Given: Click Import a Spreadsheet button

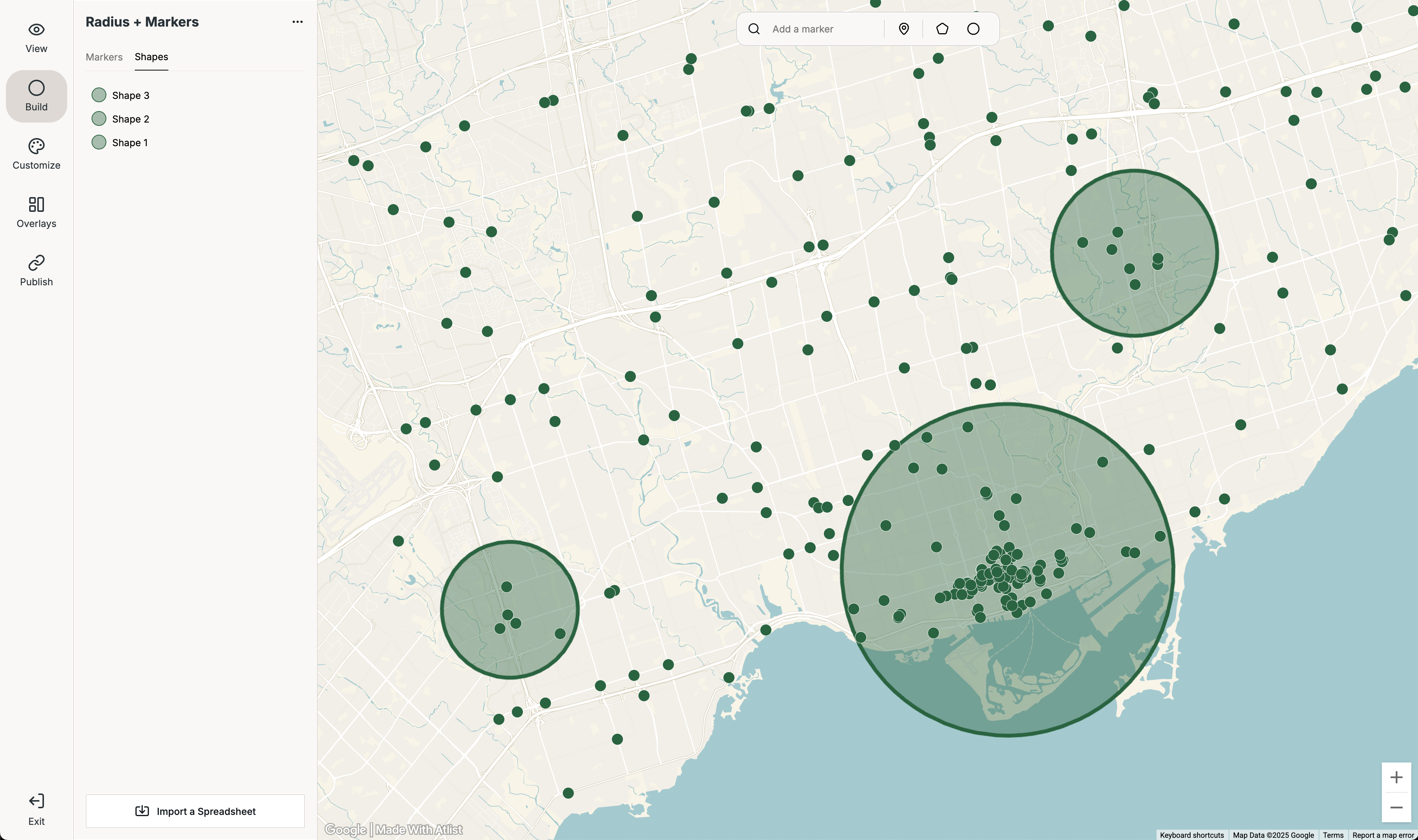Looking at the screenshot, I should pos(195,811).
